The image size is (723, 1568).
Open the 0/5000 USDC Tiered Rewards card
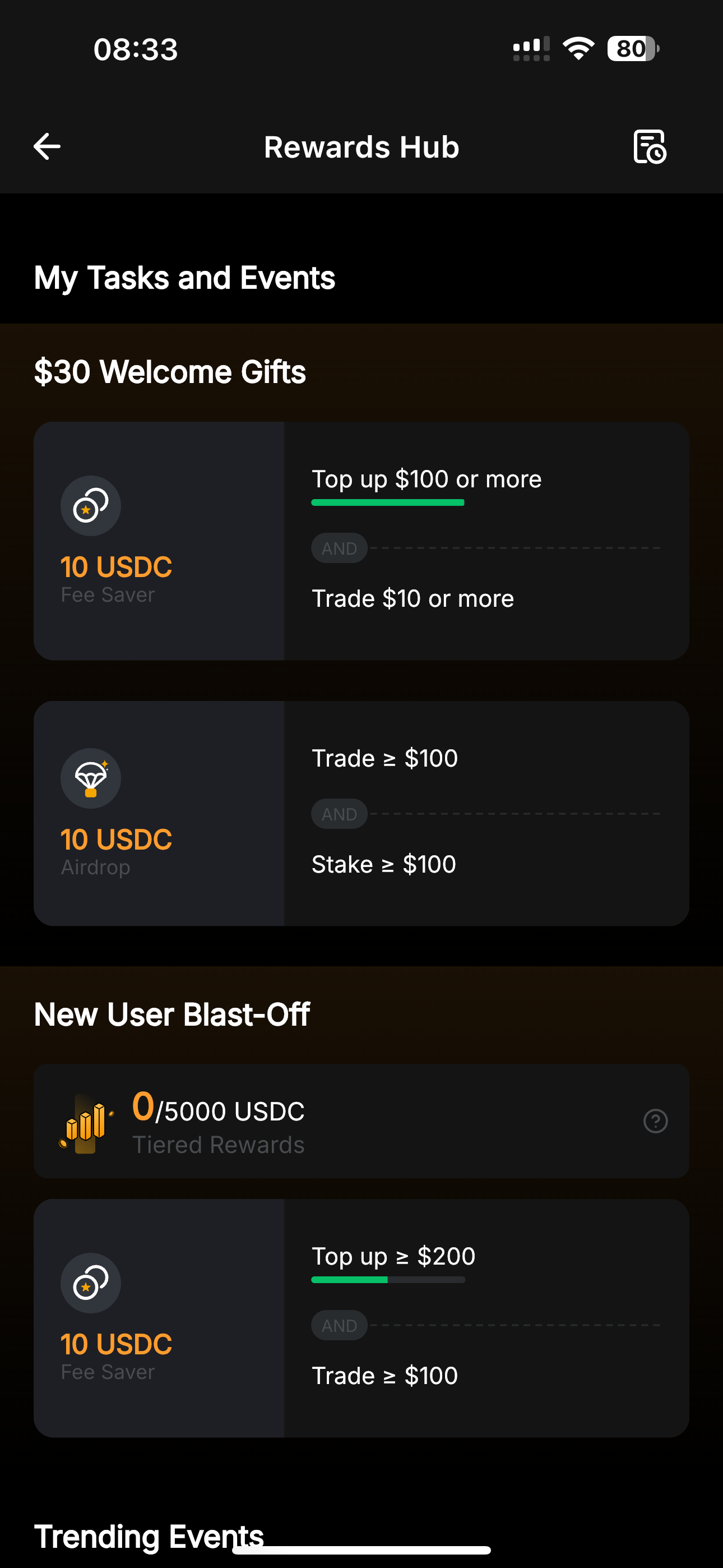pos(361,1121)
